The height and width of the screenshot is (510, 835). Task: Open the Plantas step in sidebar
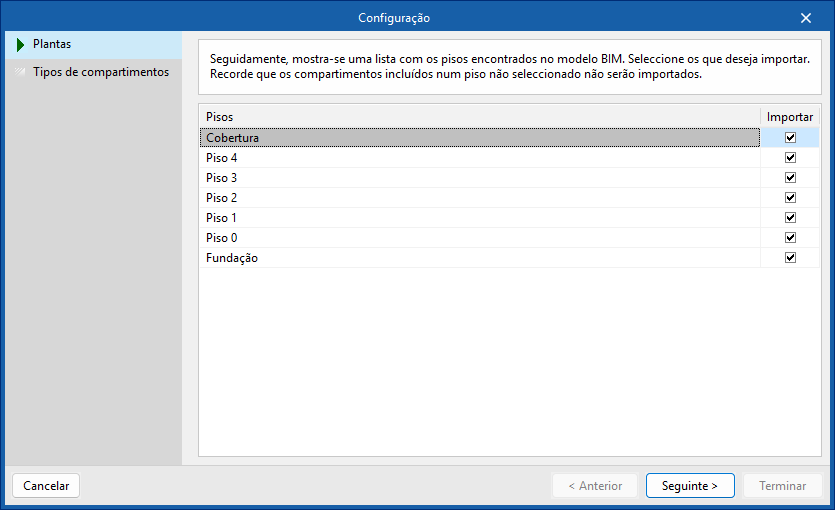(x=52, y=45)
